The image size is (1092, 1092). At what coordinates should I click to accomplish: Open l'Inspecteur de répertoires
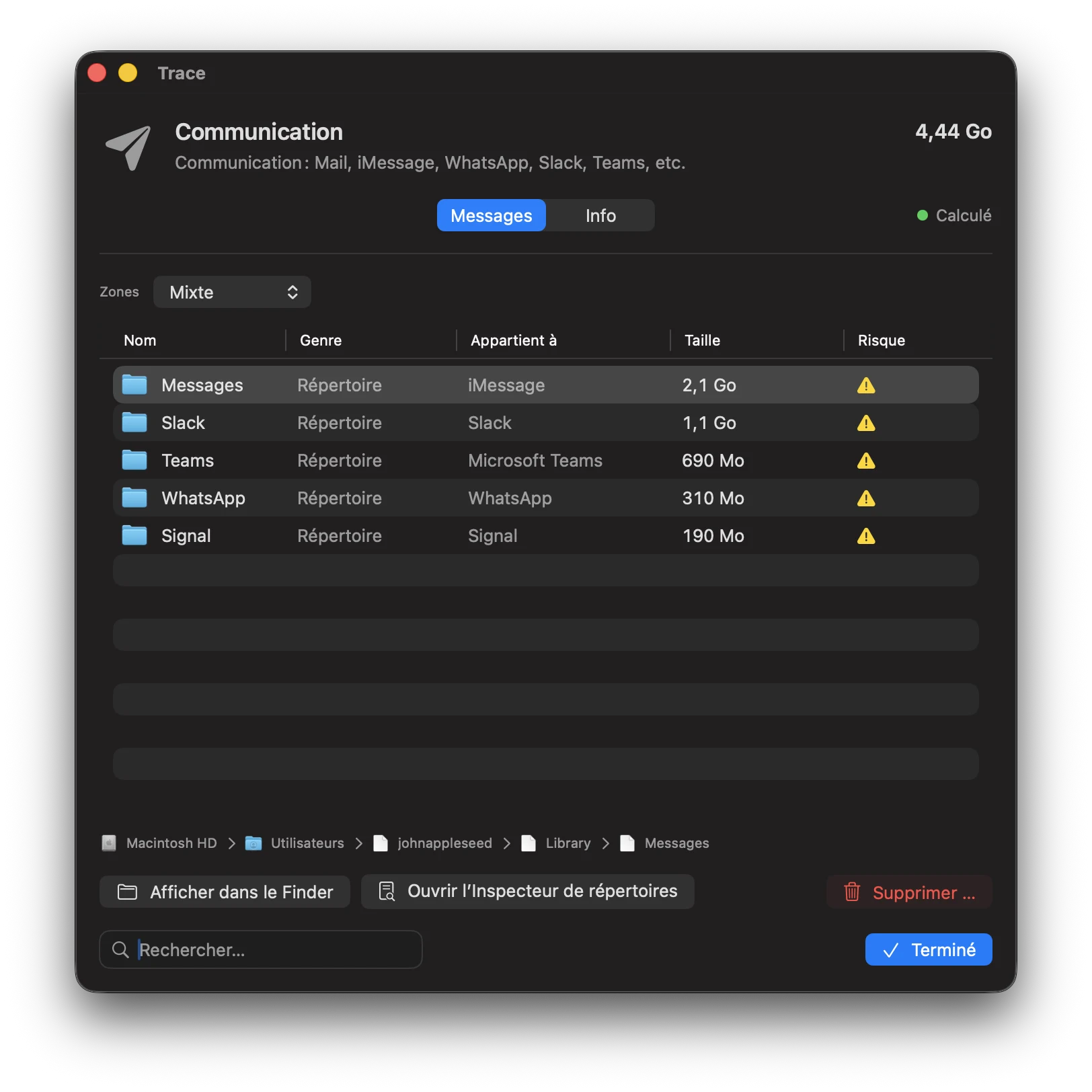click(528, 892)
